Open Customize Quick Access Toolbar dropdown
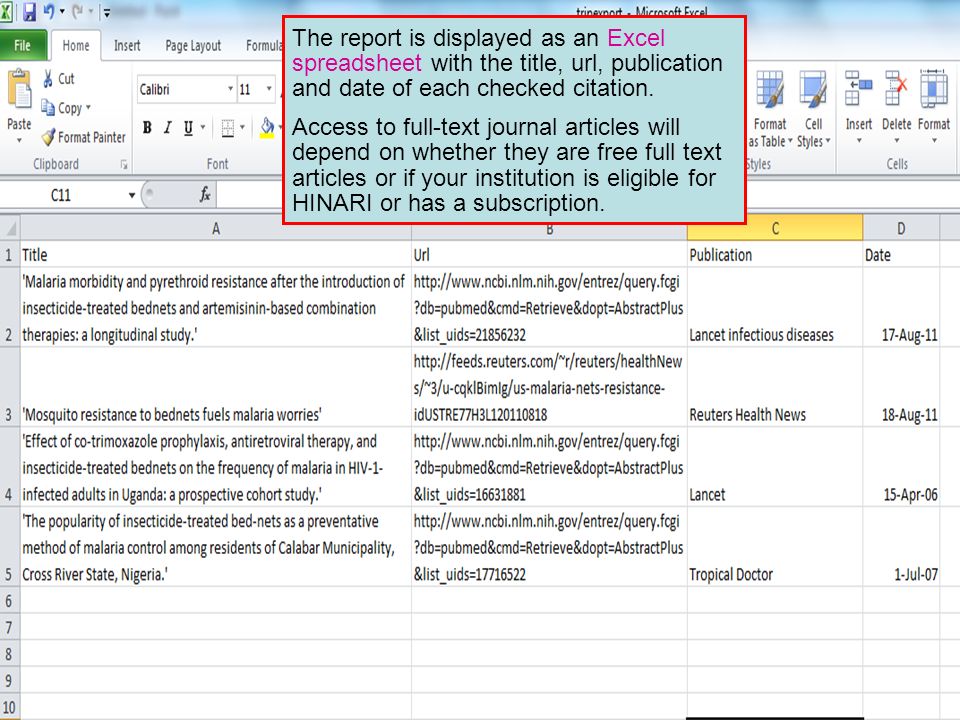Image resolution: width=960 pixels, height=720 pixels. point(107,12)
